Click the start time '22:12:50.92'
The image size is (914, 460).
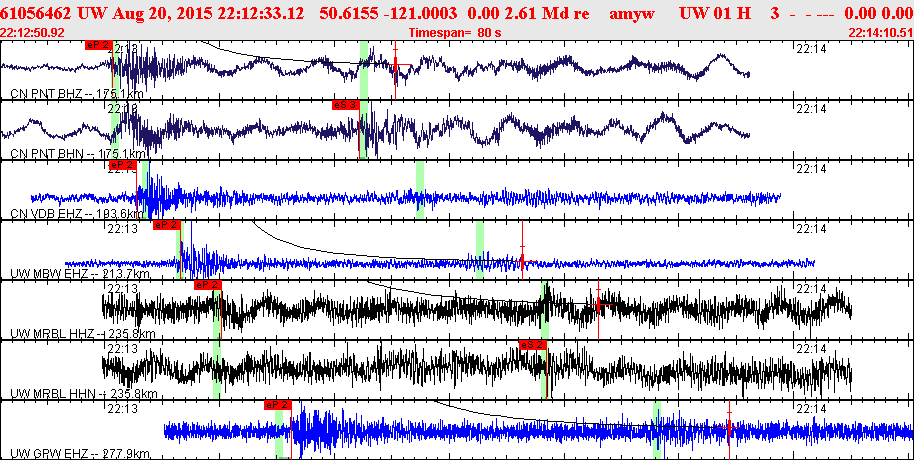(33, 33)
